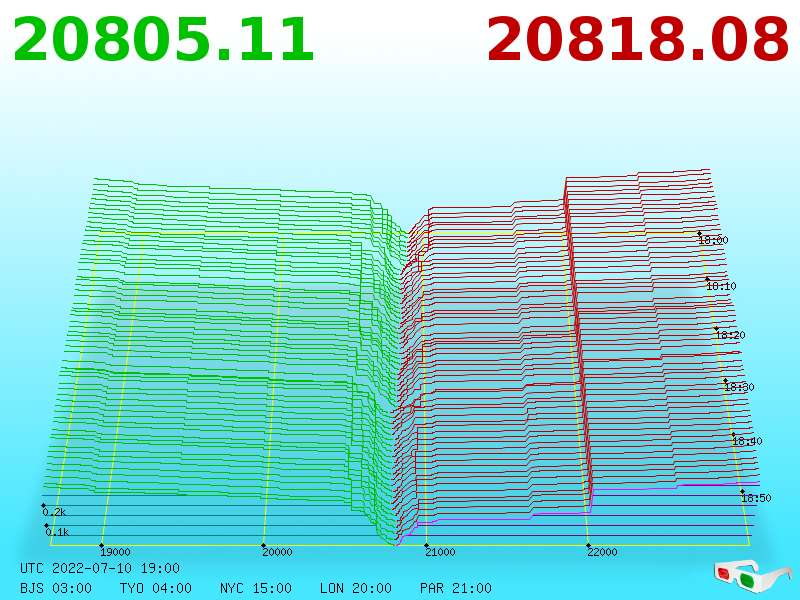
Task: Click the red ask price 20818.08
Action: (638, 40)
